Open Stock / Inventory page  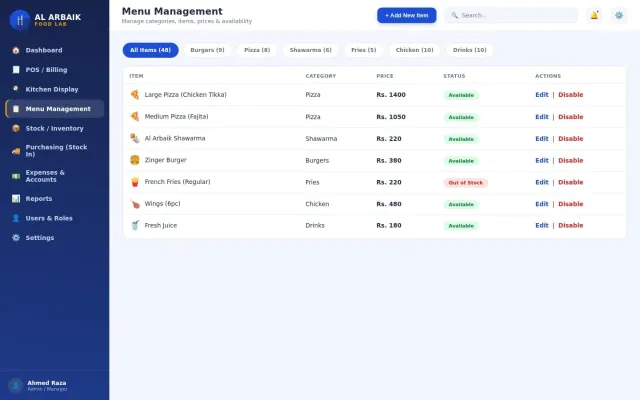[54, 128]
